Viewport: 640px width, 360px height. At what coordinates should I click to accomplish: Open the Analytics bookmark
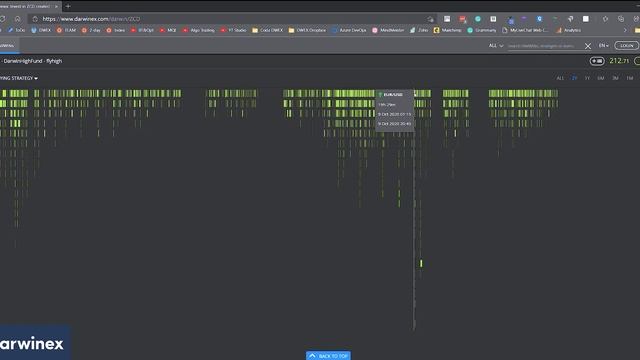click(x=569, y=30)
